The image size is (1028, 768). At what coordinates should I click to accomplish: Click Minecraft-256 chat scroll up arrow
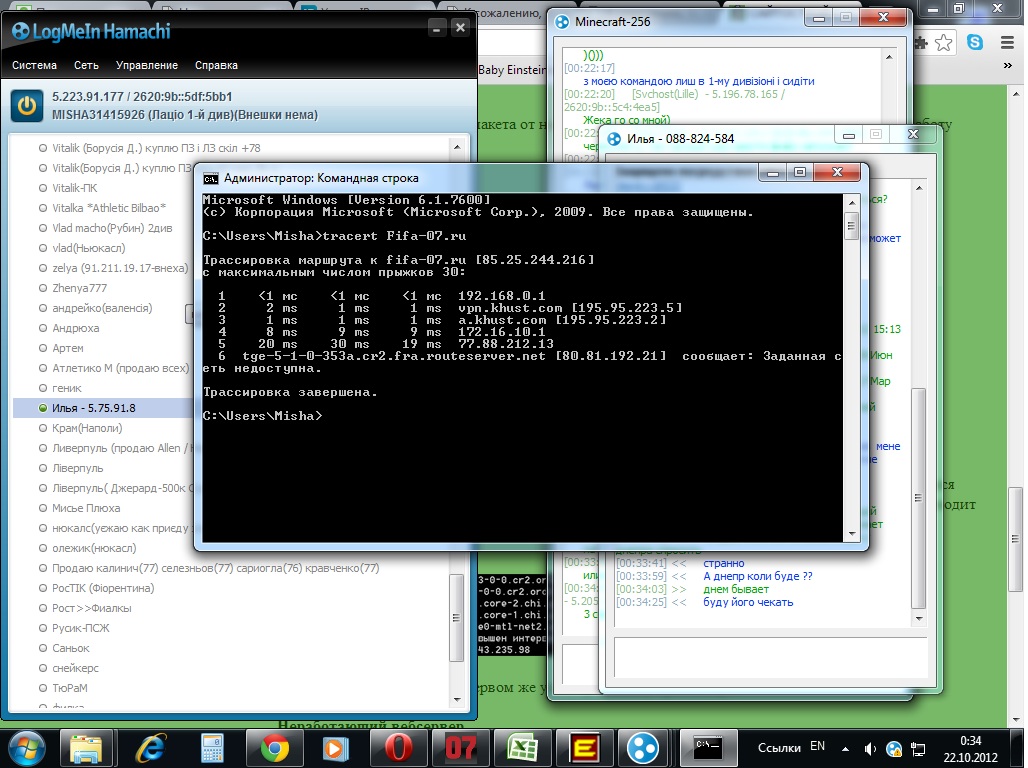(889, 57)
